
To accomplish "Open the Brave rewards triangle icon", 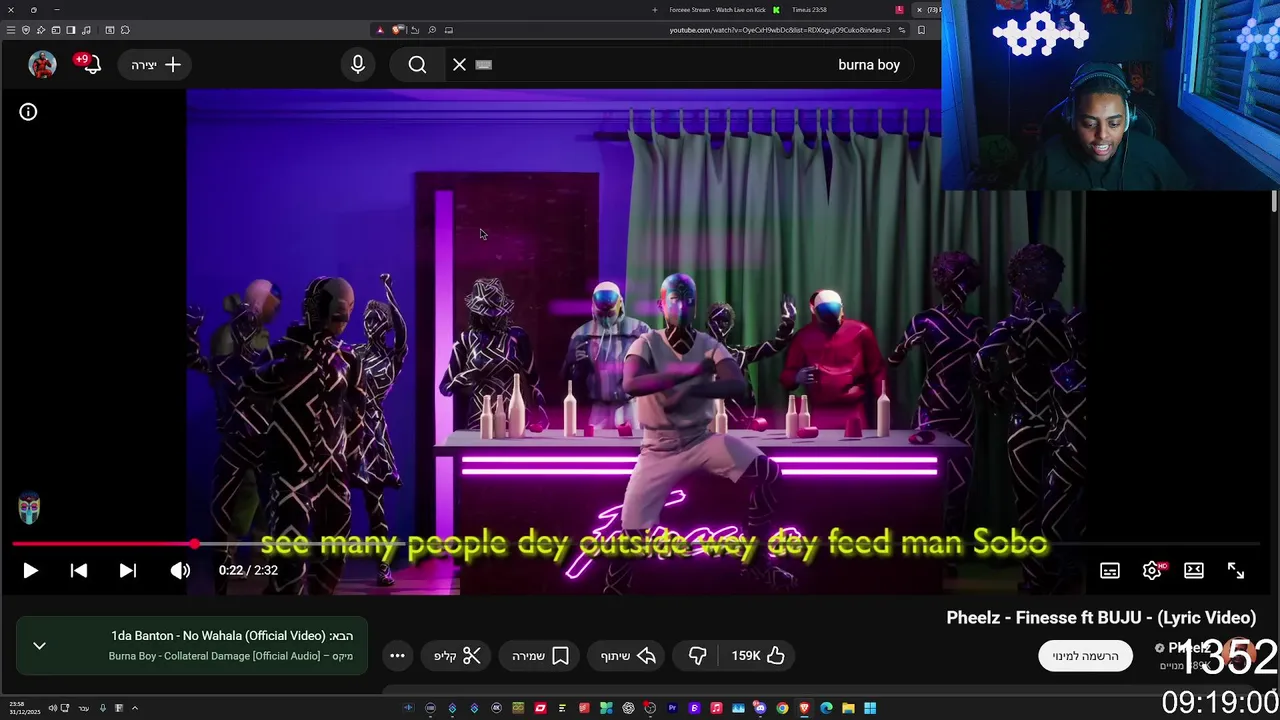I will (380, 30).
